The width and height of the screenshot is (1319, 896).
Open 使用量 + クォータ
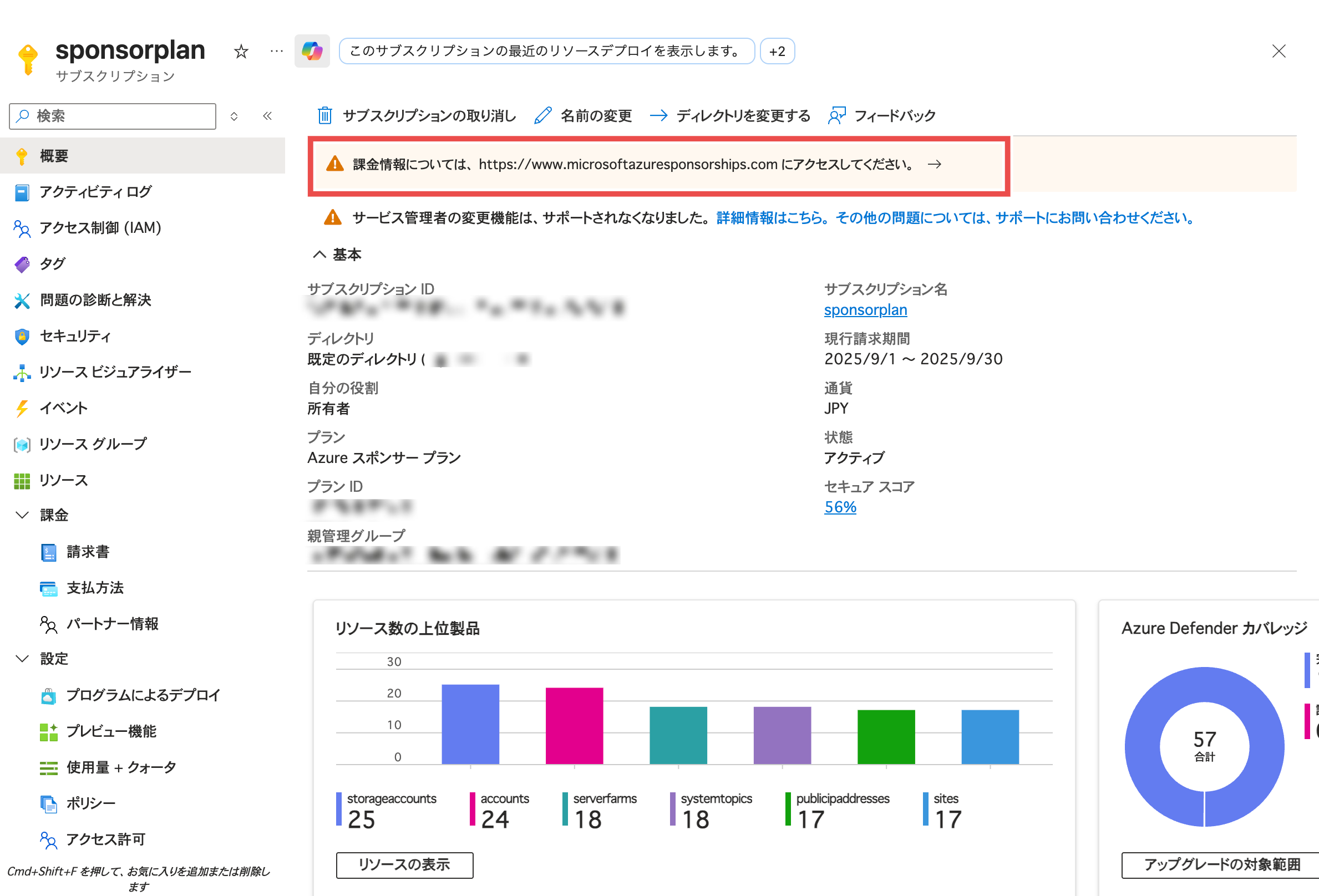pos(121,767)
